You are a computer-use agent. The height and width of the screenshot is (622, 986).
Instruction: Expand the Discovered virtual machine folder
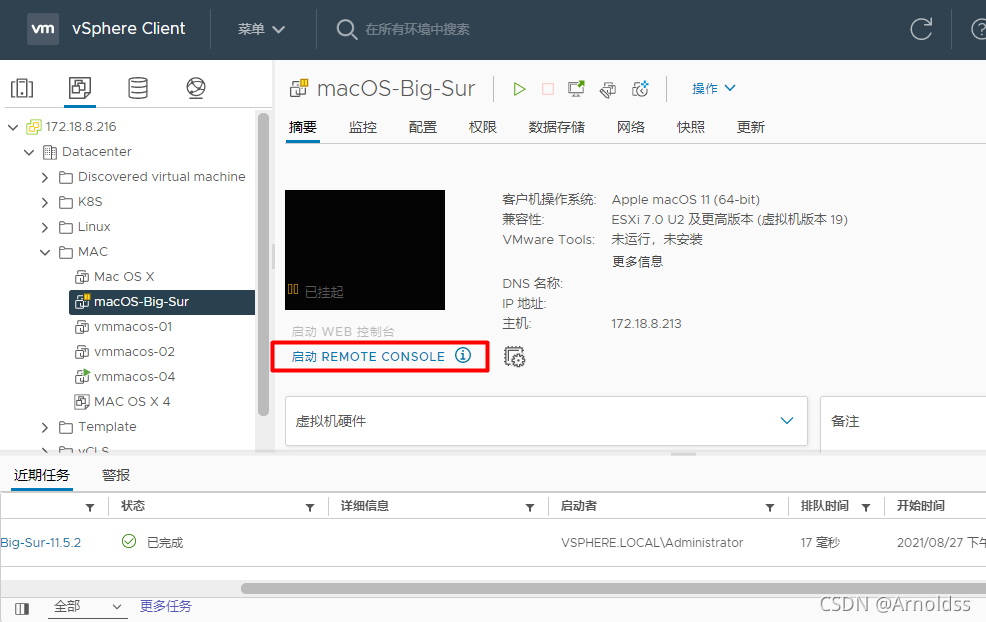click(45, 177)
